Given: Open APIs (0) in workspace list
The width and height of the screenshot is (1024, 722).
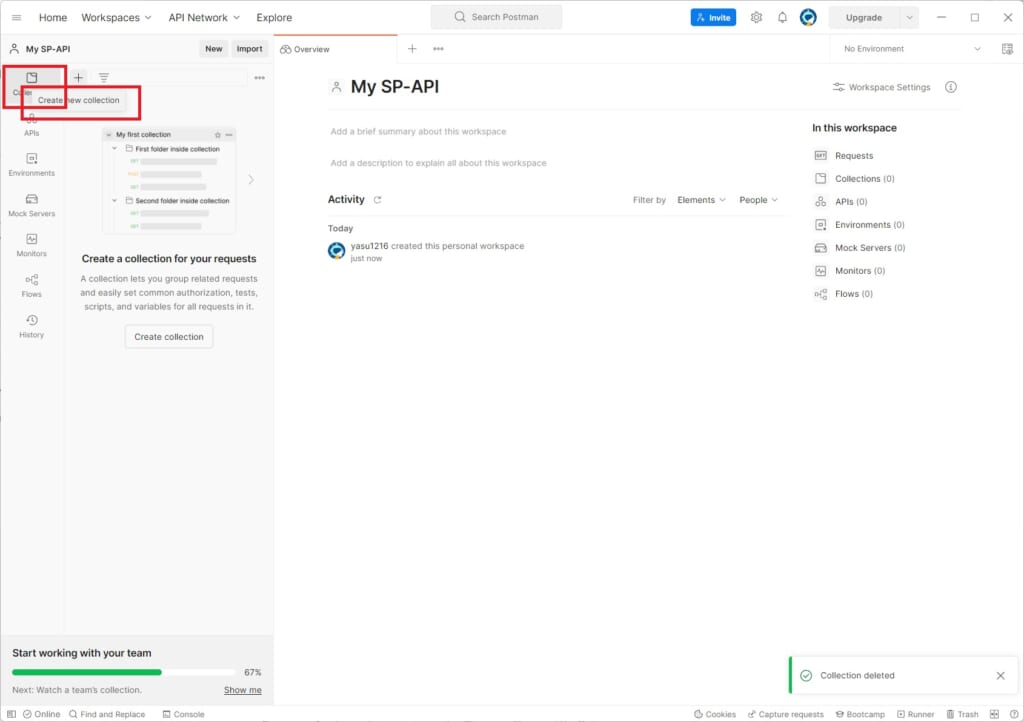Looking at the screenshot, I should click(841, 202).
